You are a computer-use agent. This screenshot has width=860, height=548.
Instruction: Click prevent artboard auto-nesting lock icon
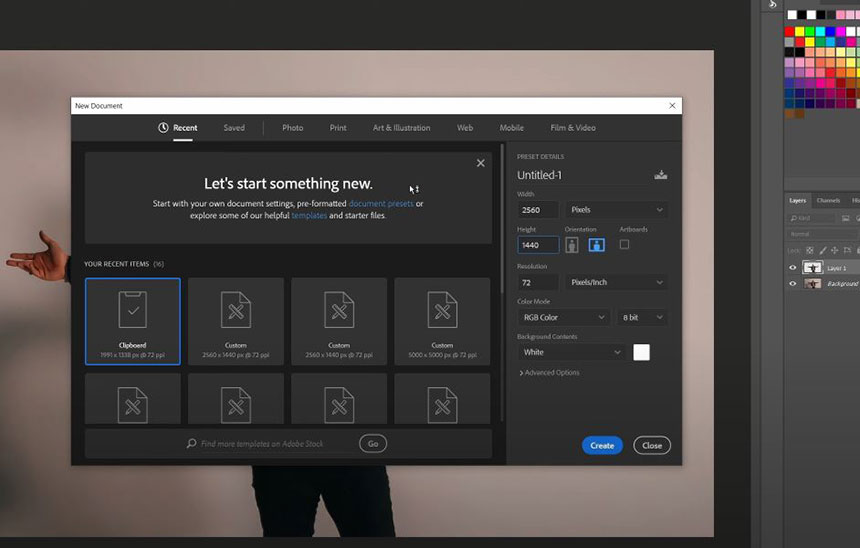(x=847, y=250)
